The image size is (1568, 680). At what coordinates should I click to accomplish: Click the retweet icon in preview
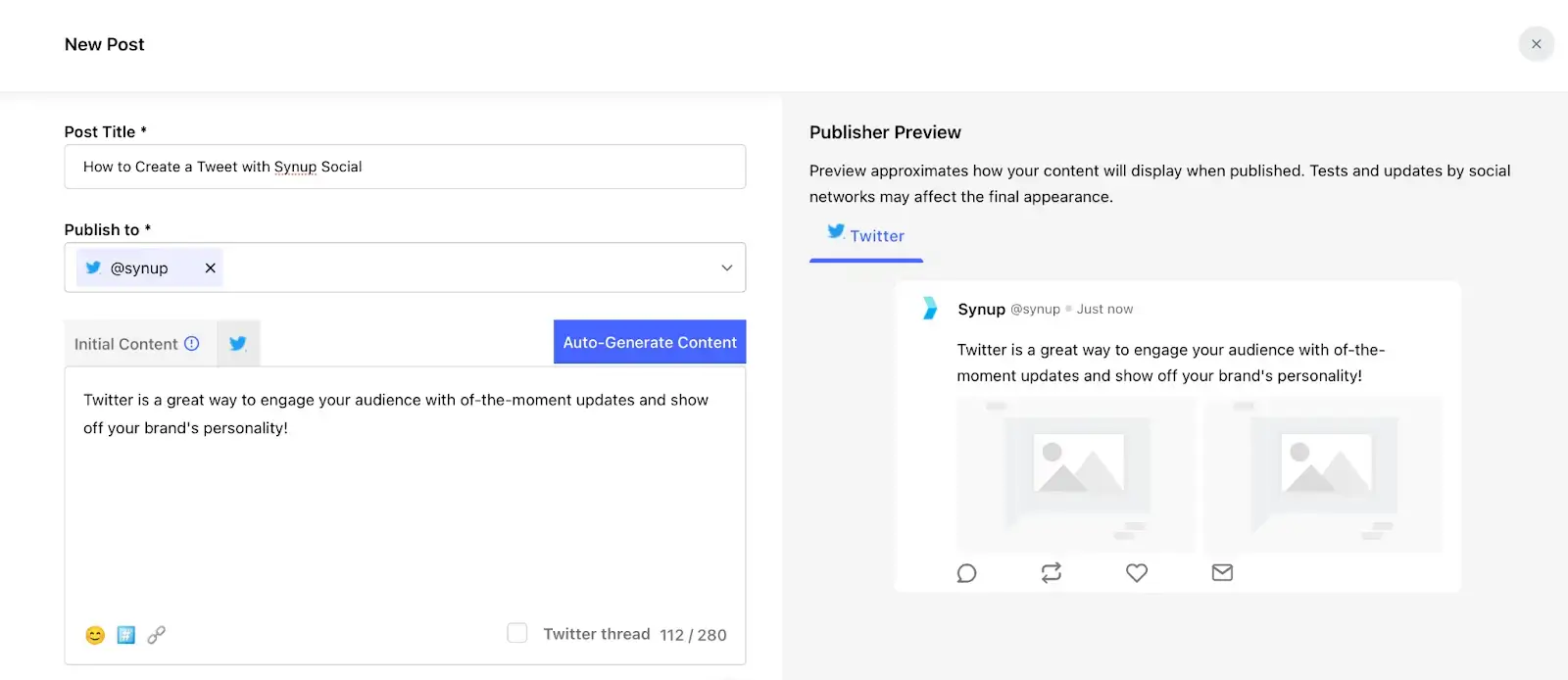[1052, 573]
